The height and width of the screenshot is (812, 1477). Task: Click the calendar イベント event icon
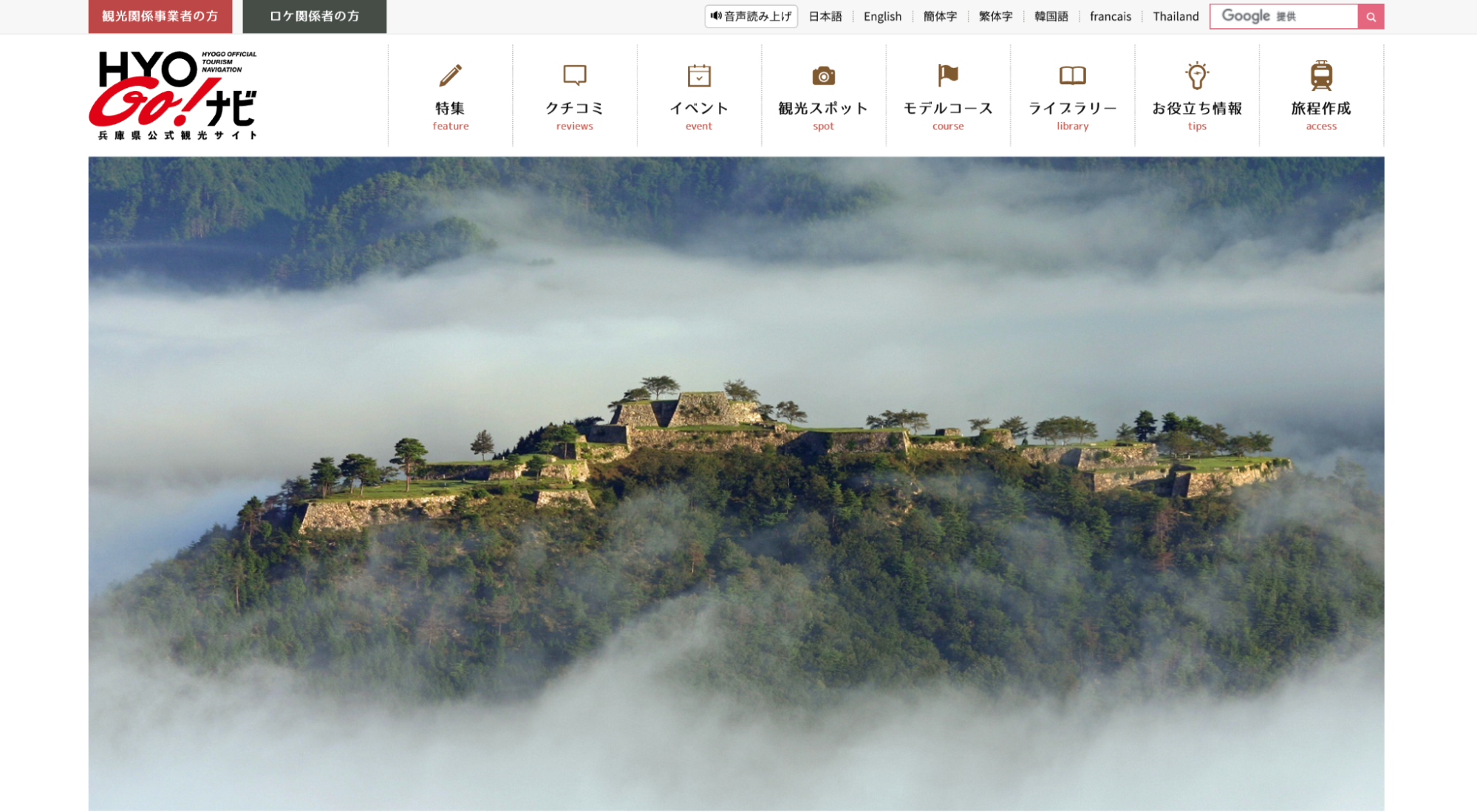[x=699, y=75]
